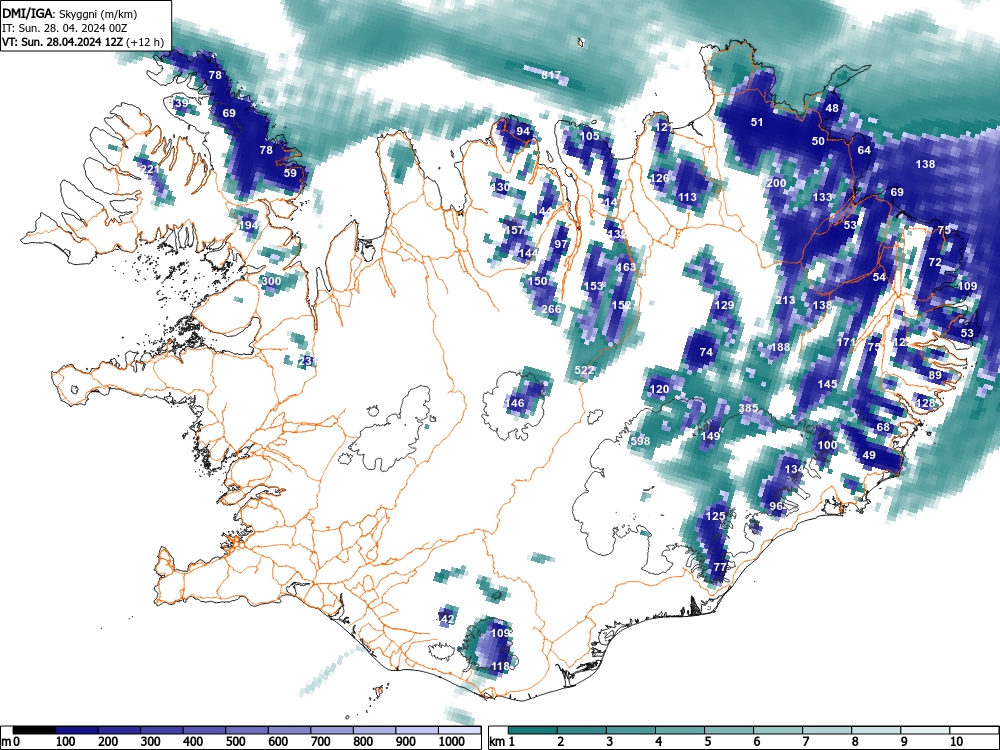The height and width of the screenshot is (750, 1000).
Task: Click the visibility value 129 on the map
Action: [x=724, y=305]
